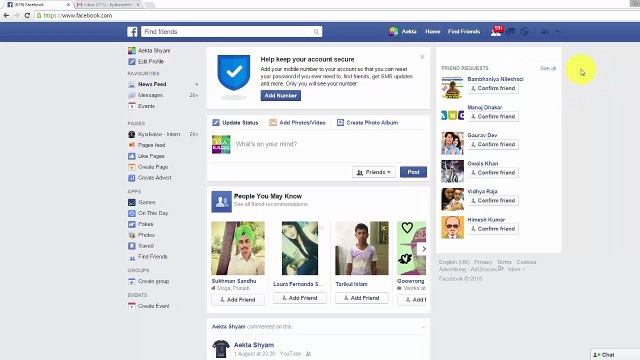Add Sukhman Sandhu as friend

238,300
